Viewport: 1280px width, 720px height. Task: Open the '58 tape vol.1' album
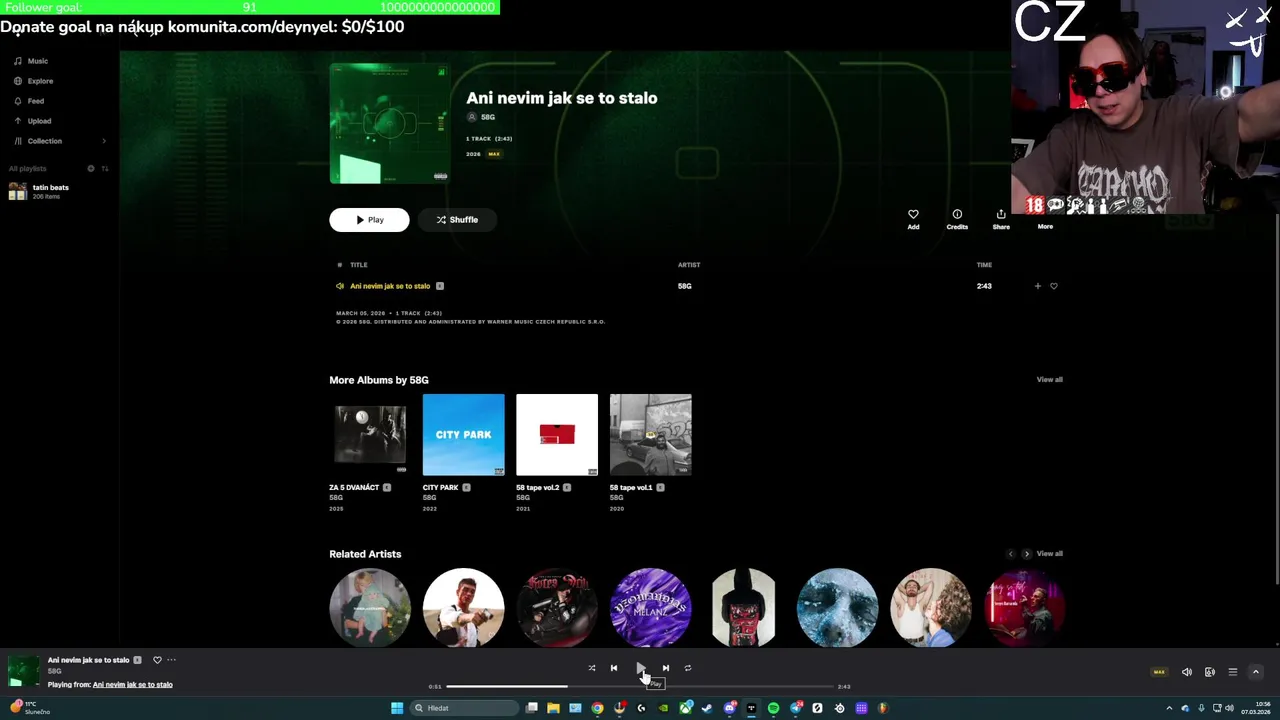point(650,435)
